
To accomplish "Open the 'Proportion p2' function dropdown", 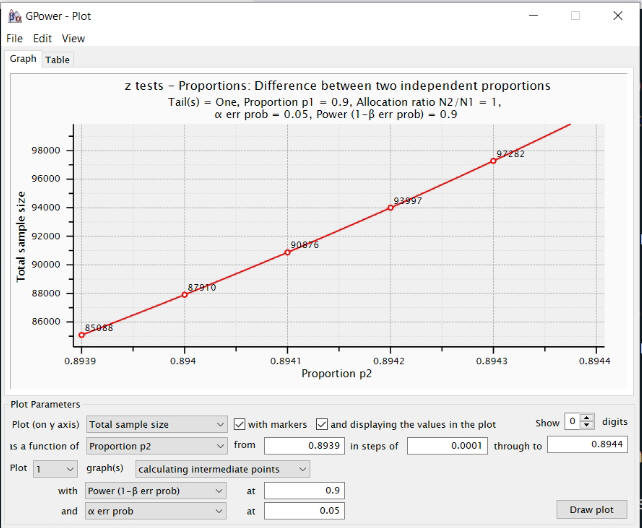I will tap(158, 446).
